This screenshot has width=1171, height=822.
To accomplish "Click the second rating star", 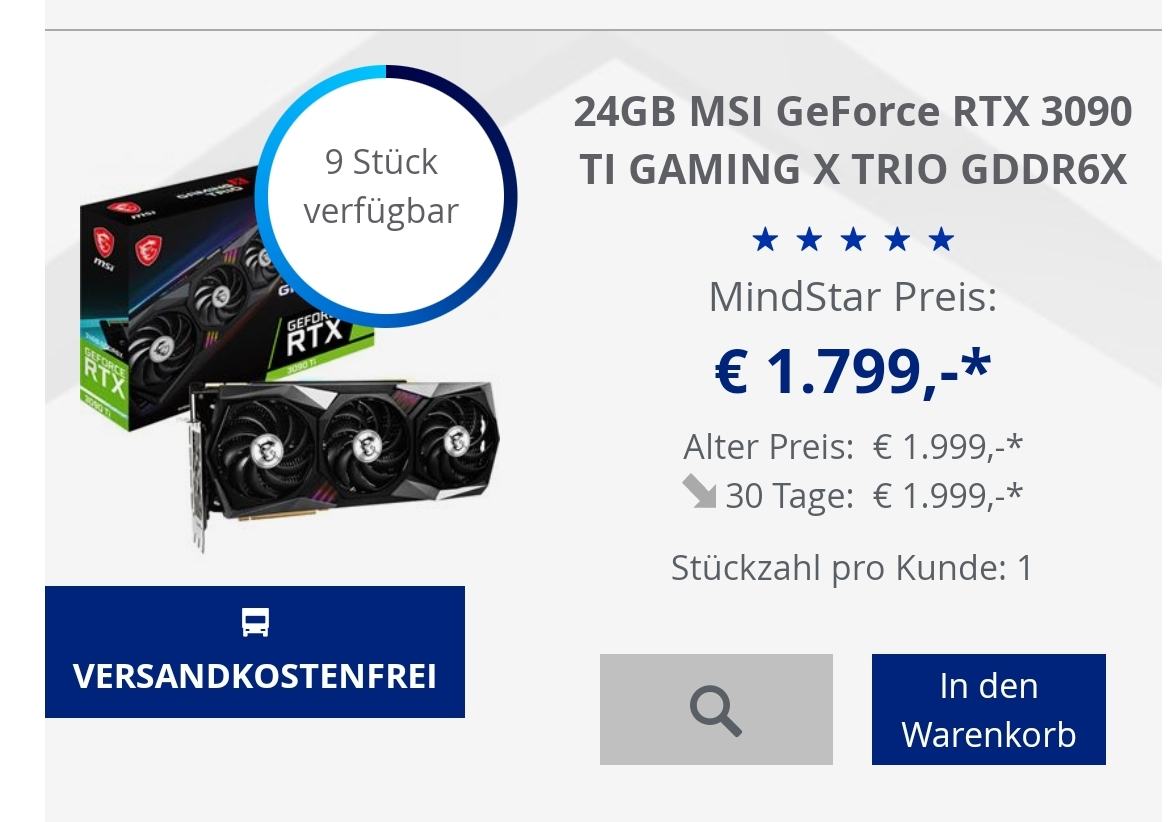I will 809,240.
